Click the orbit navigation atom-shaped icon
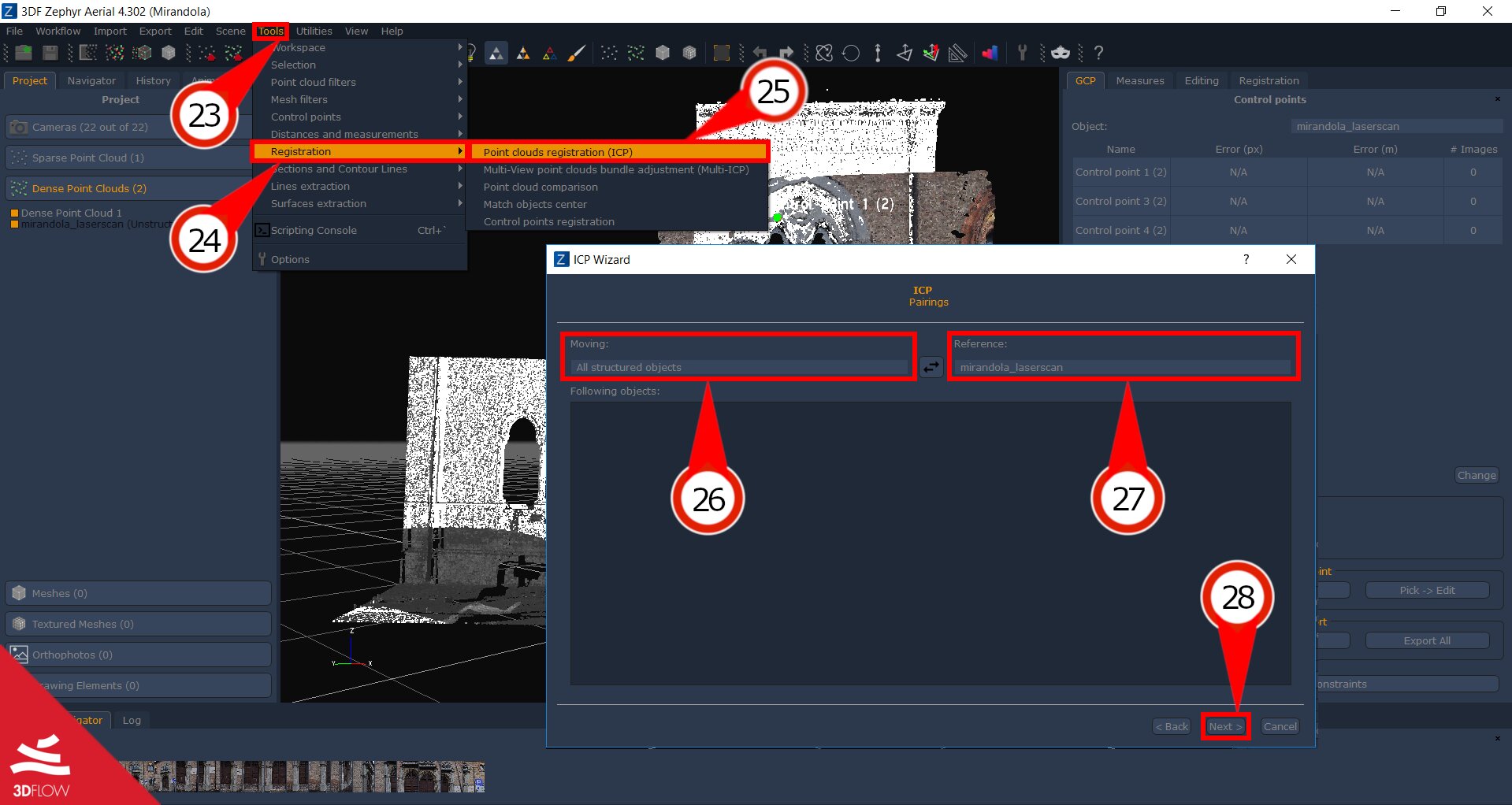This screenshot has width=1512, height=805. (824, 53)
